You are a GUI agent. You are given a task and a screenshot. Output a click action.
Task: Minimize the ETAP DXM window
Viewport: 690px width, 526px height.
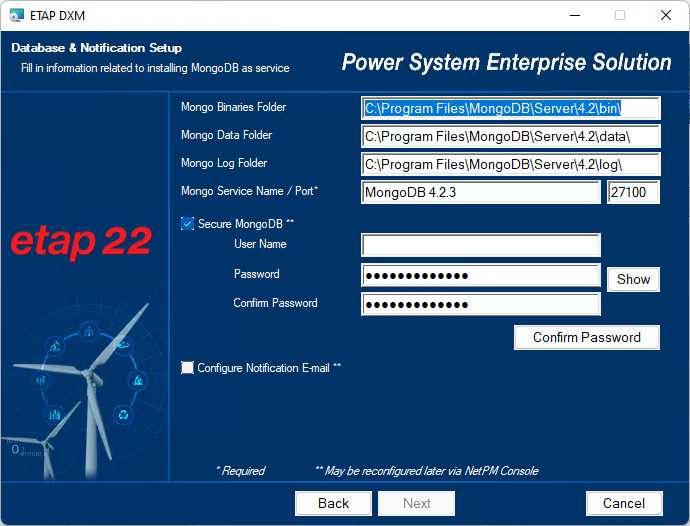tap(575, 15)
